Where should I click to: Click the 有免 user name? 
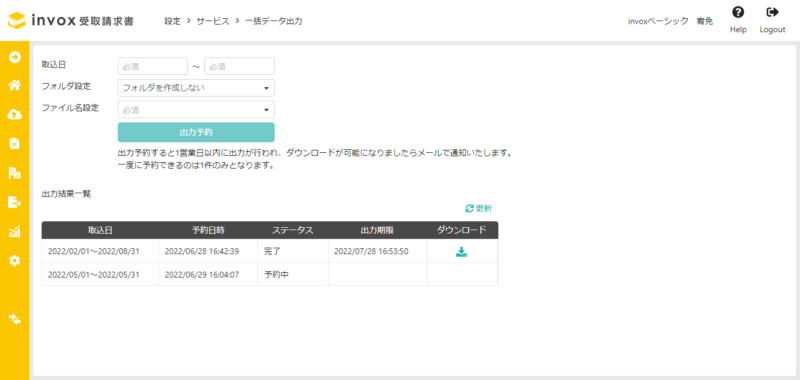705,21
